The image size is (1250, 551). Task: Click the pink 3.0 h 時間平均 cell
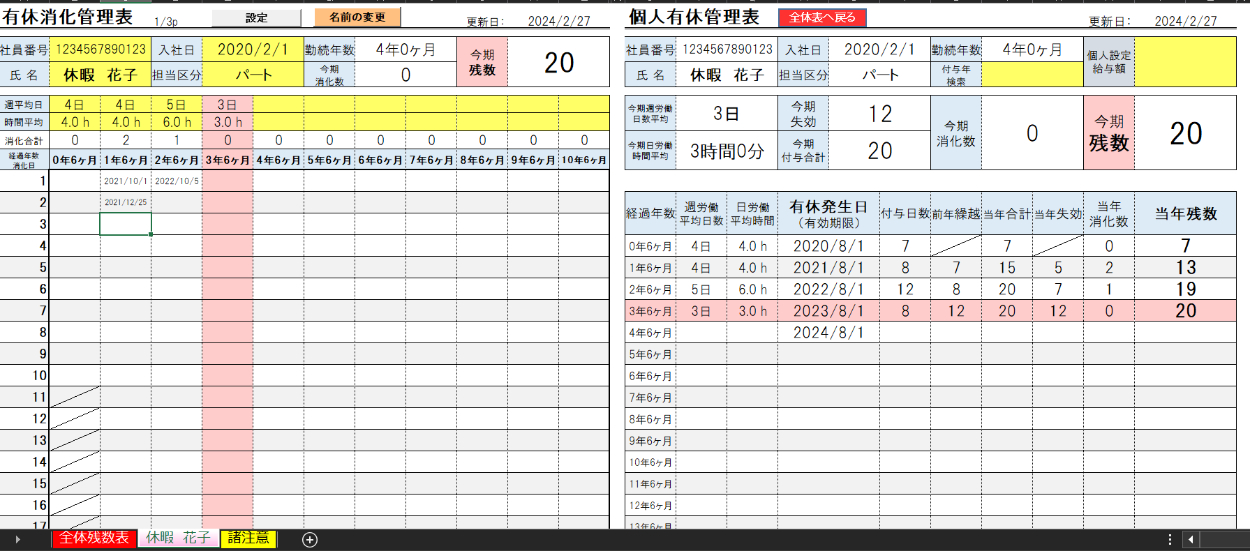click(x=227, y=122)
